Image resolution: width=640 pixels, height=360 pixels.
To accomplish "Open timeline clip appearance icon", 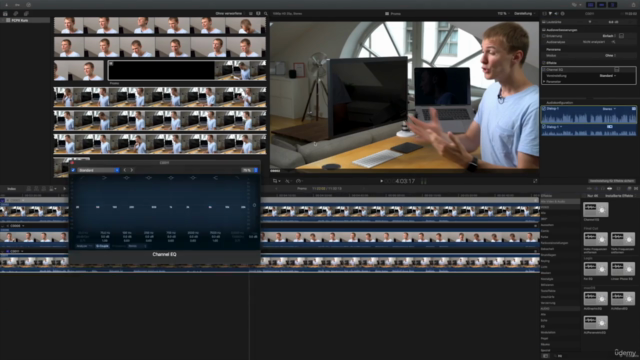I will [619, 189].
